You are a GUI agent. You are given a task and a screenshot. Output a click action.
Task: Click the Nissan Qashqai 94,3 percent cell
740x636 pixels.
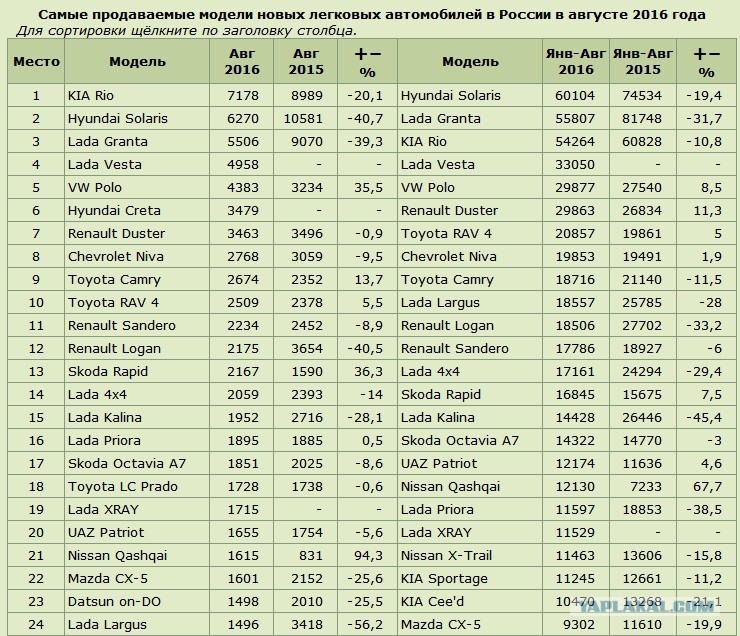click(368, 555)
